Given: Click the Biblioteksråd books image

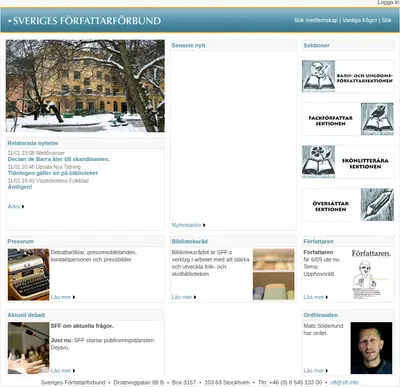Looking at the screenshot, I should (274, 274).
